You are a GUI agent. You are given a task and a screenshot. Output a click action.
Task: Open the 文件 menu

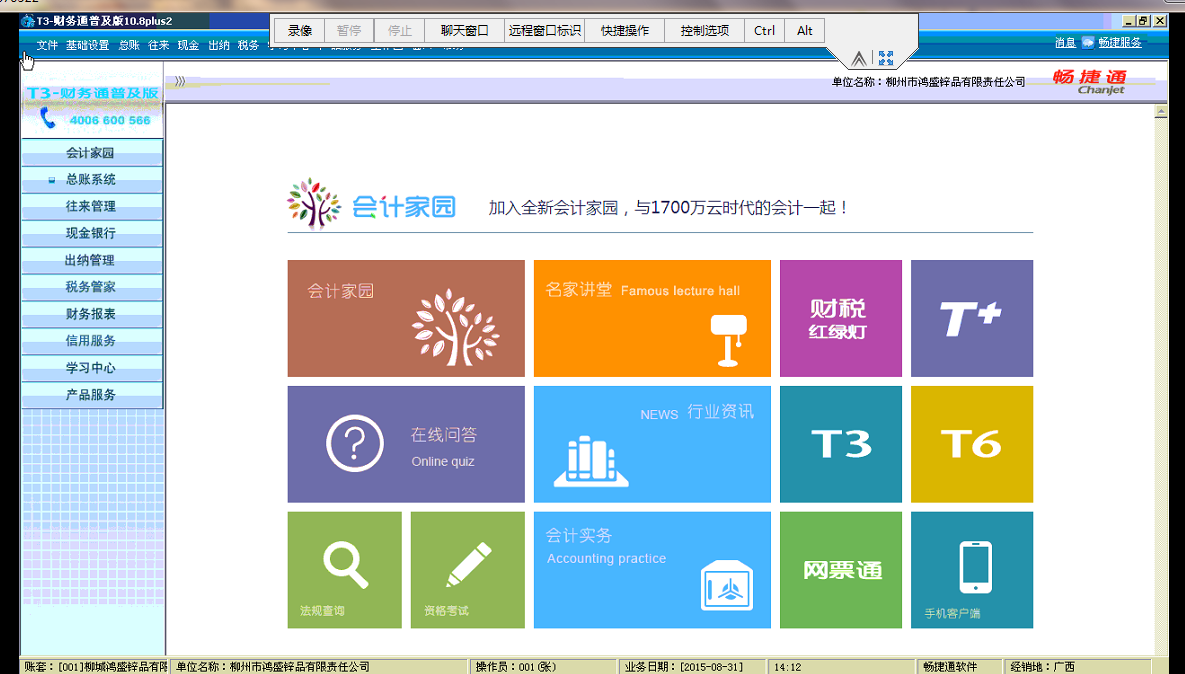(47, 45)
